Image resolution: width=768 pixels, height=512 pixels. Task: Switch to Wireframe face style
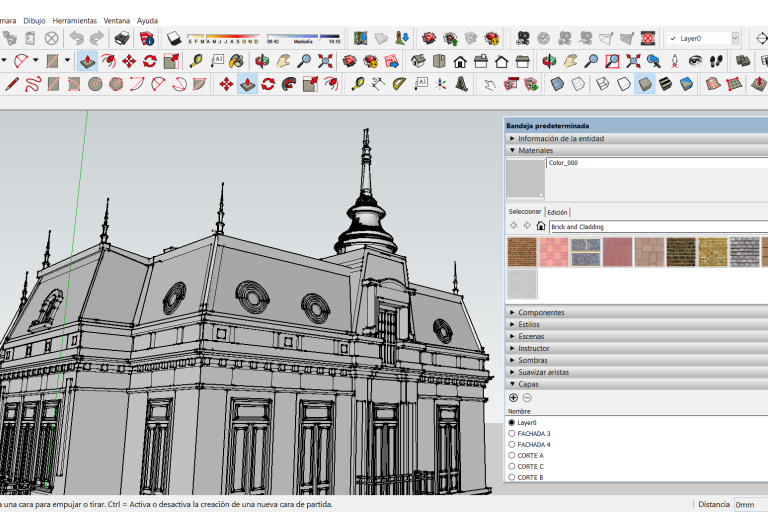[x=602, y=84]
